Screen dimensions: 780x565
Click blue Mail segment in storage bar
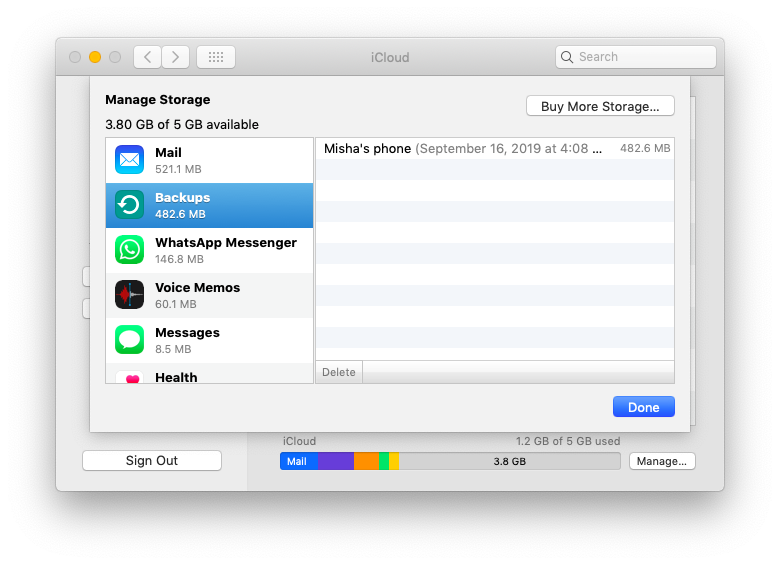[298, 461]
